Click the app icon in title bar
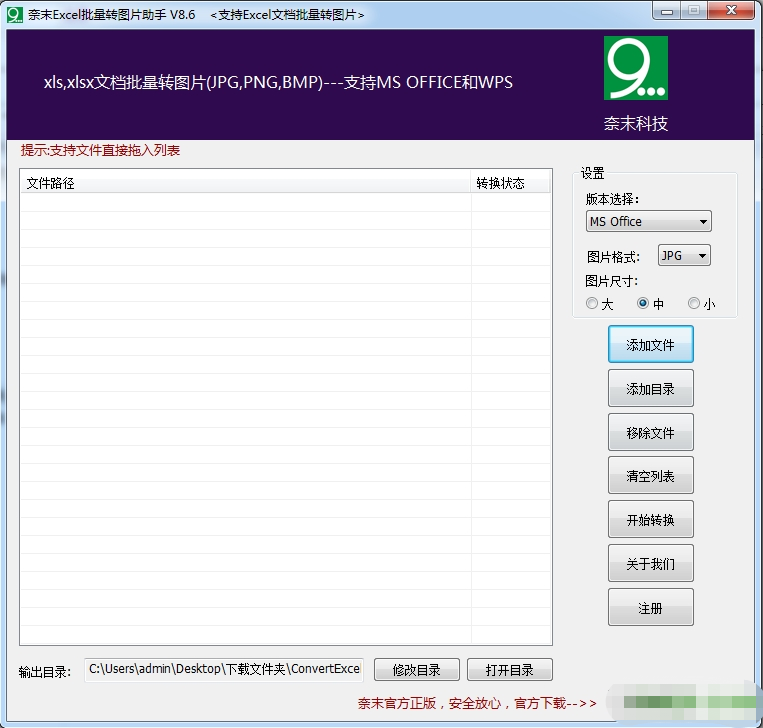This screenshot has width=763, height=728. pos(14,14)
